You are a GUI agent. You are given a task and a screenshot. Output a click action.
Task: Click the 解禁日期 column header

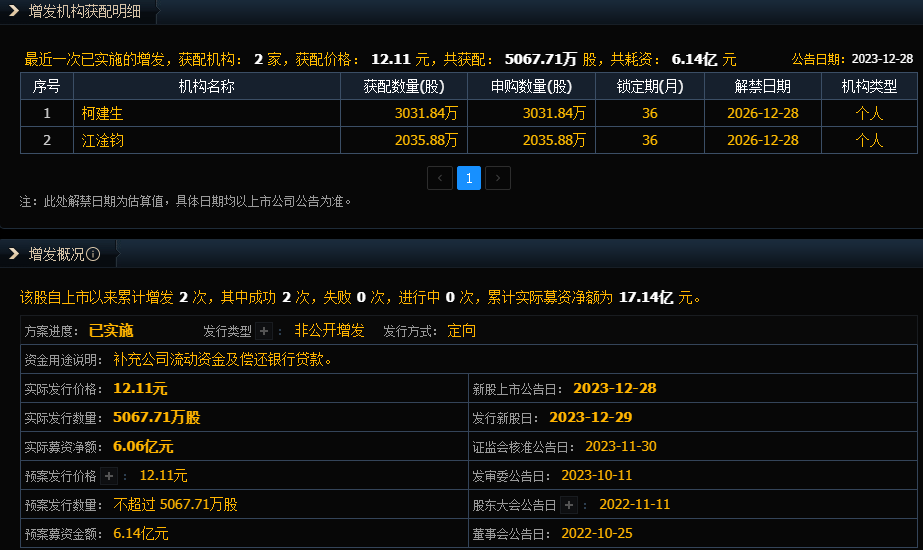click(x=762, y=86)
